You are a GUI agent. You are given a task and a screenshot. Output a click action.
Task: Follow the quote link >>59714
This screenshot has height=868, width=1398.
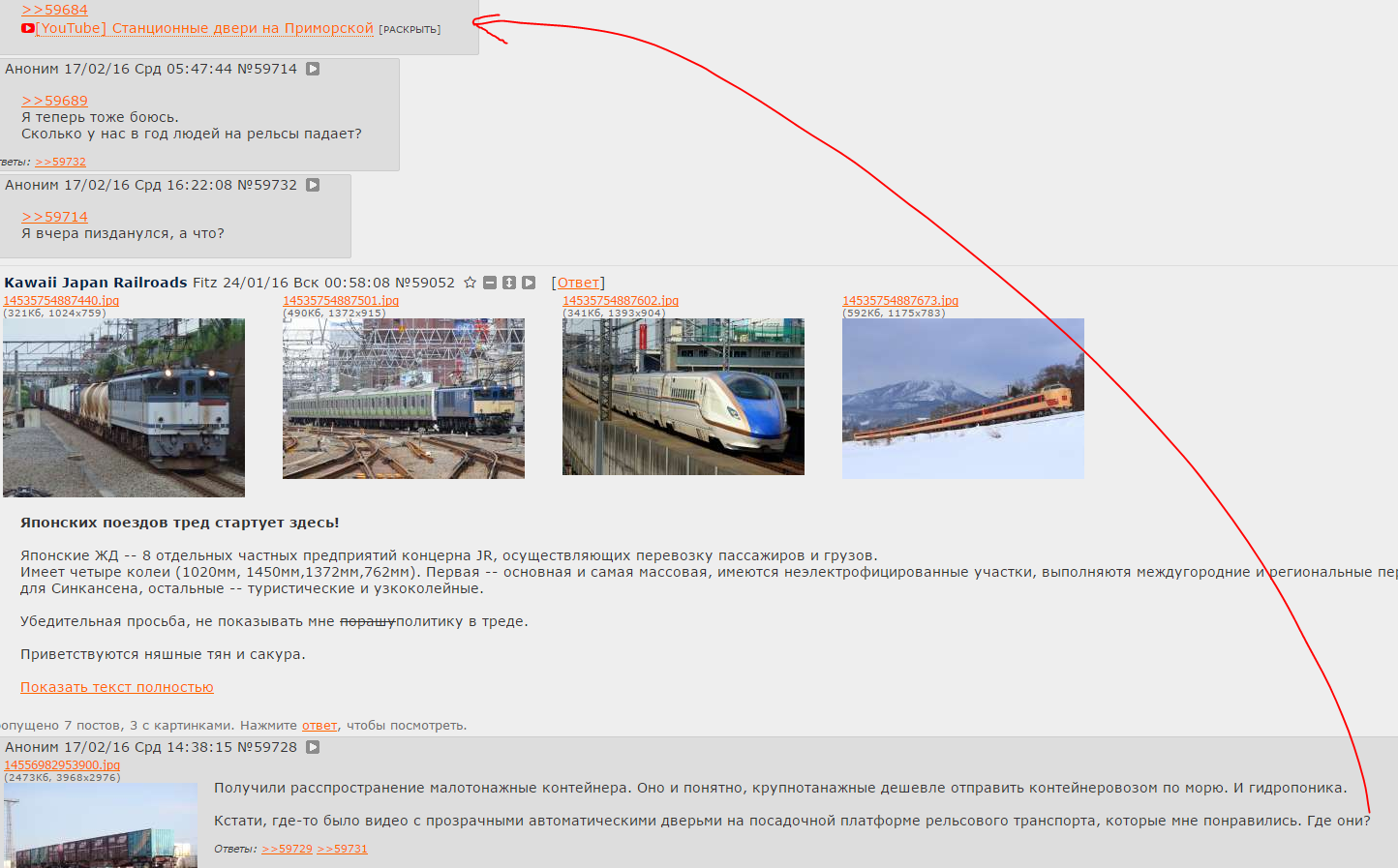54,217
